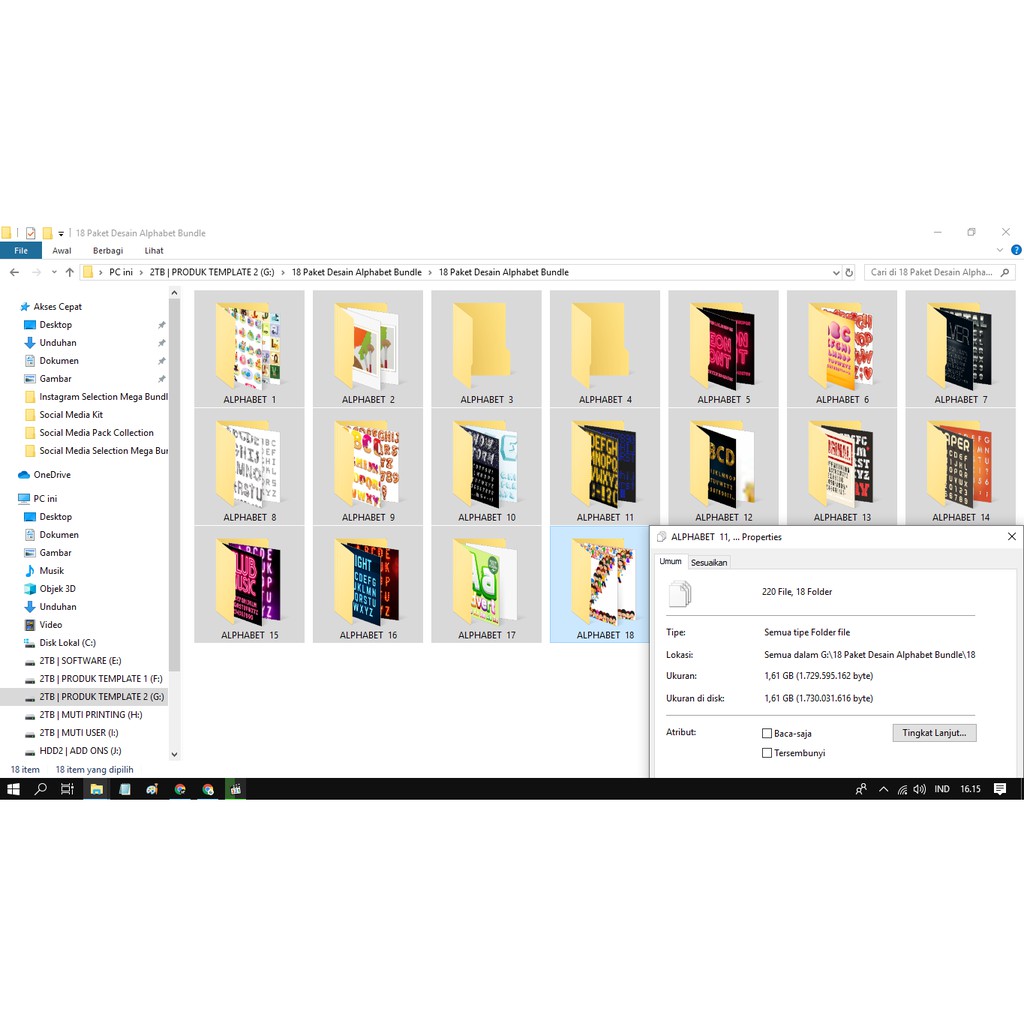Expand the ribbon chevron
Viewport: 1024px width, 1024px height.
999,250
